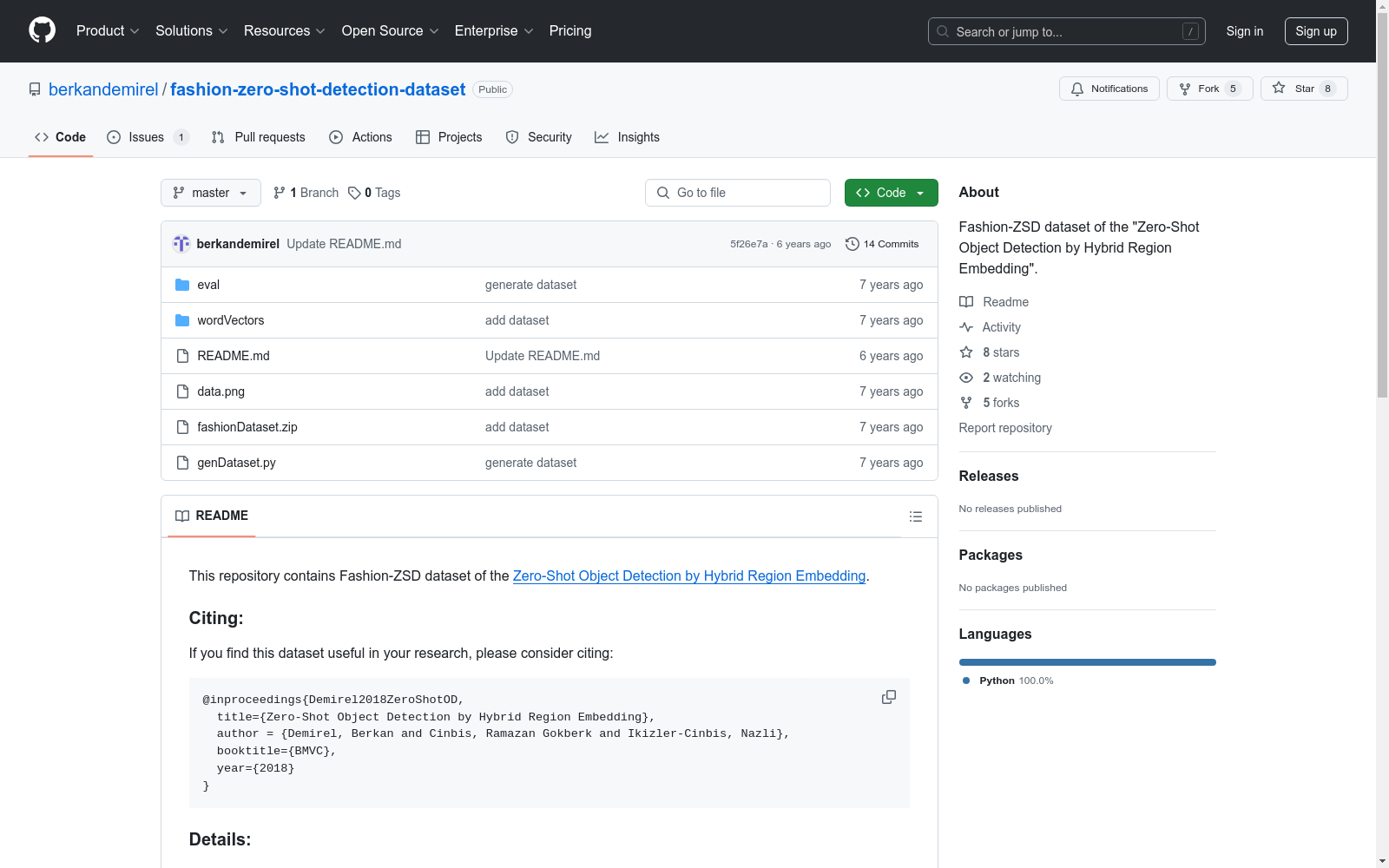
Task: Click the data.png file icon
Action: [182, 391]
